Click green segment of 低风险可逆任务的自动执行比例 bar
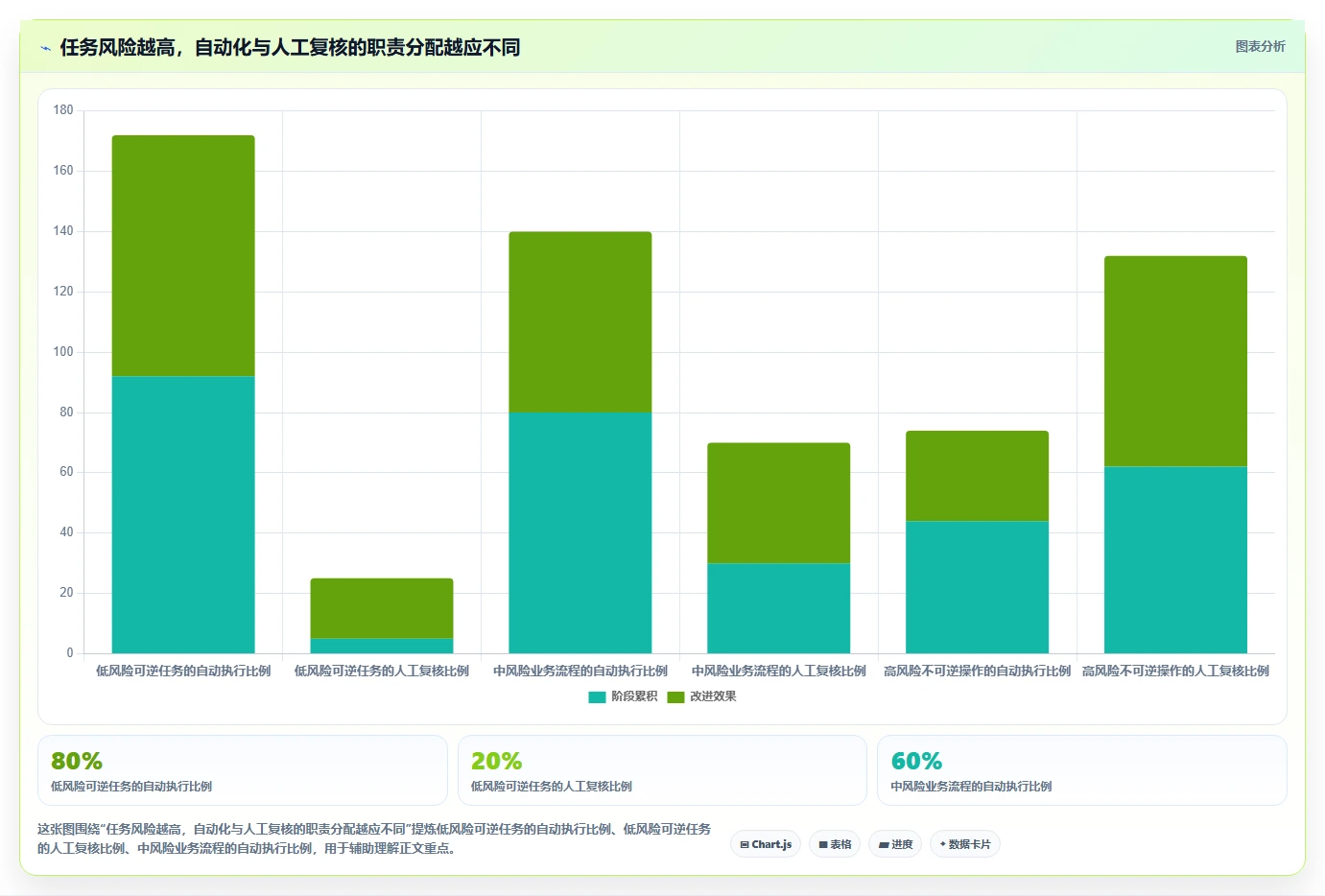The width and height of the screenshot is (1325, 896). click(x=183, y=256)
